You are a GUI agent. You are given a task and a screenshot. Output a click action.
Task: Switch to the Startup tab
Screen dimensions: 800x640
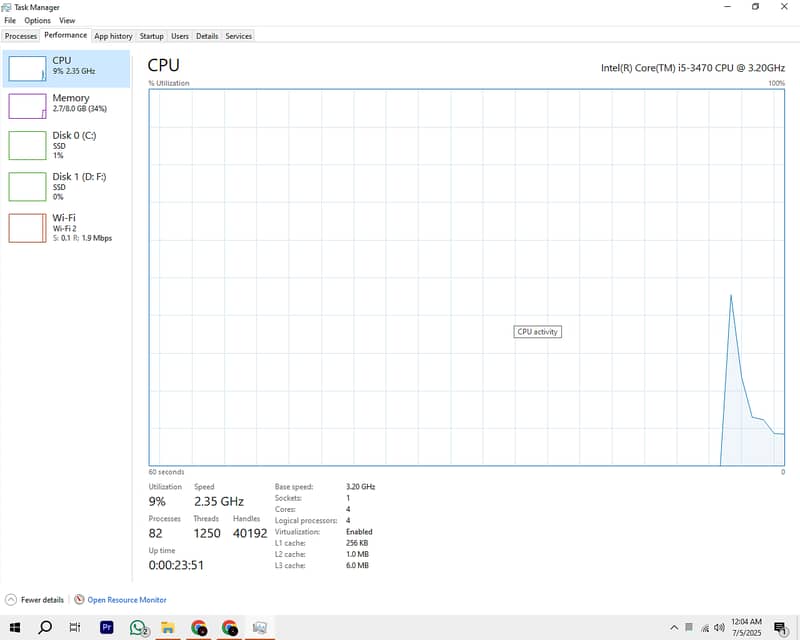click(x=152, y=36)
